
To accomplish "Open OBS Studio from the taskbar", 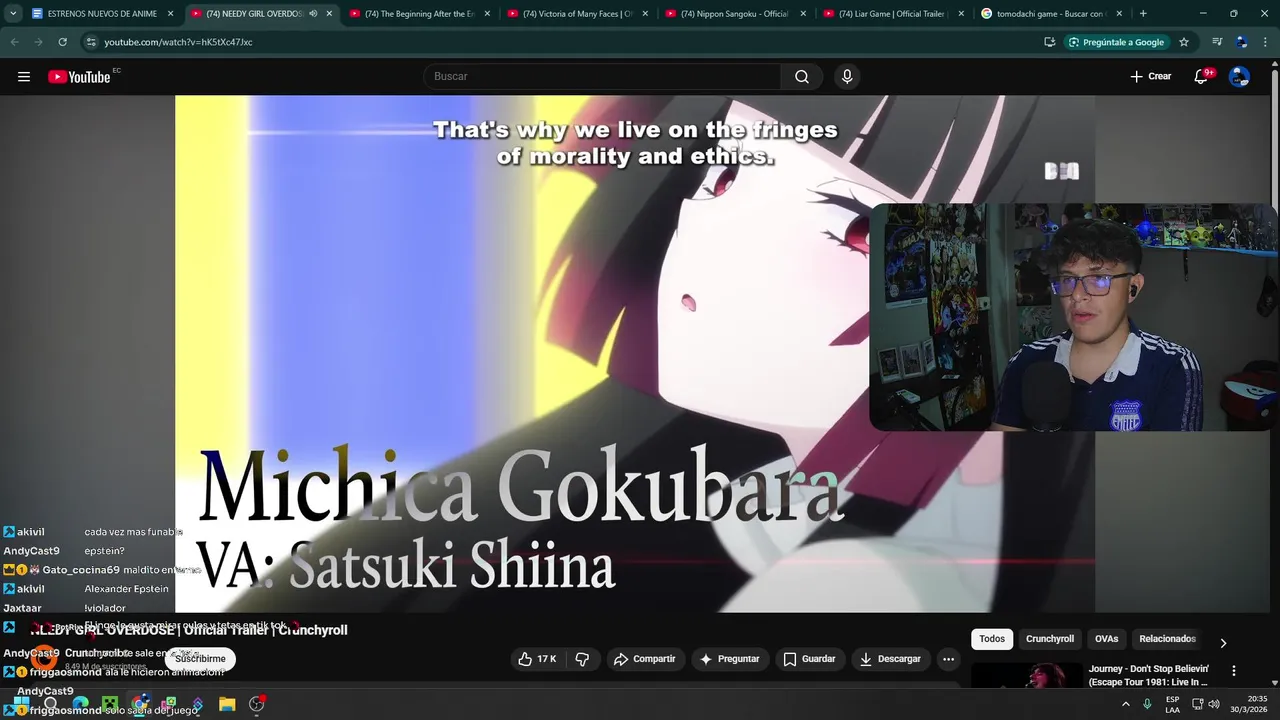I will [x=257, y=704].
